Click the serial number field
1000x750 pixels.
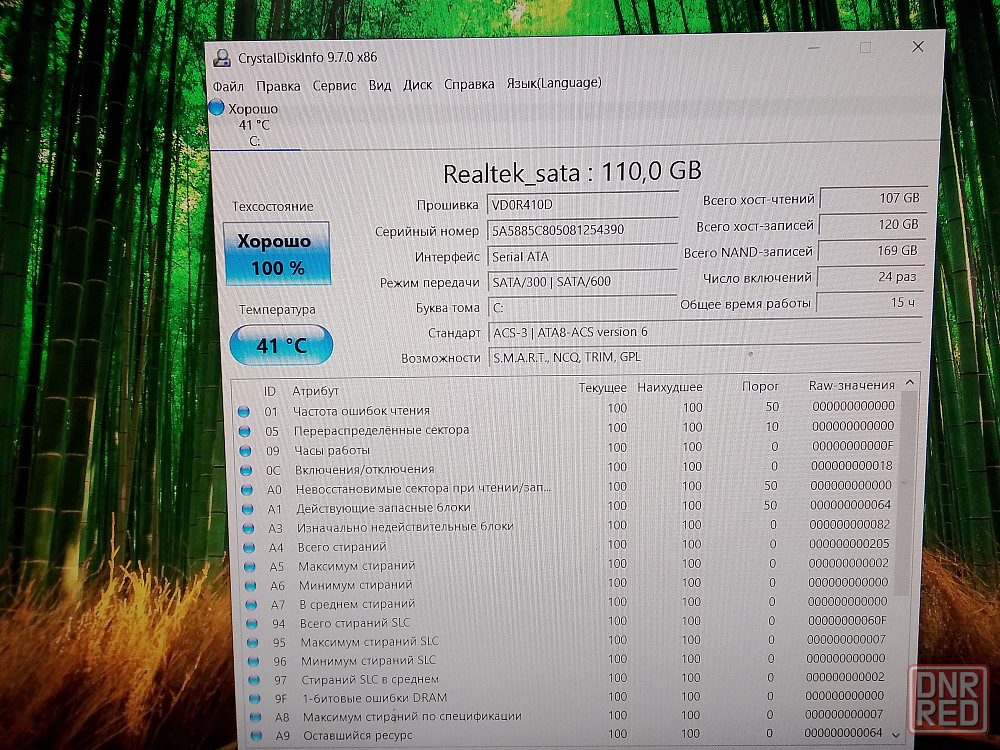coord(582,230)
